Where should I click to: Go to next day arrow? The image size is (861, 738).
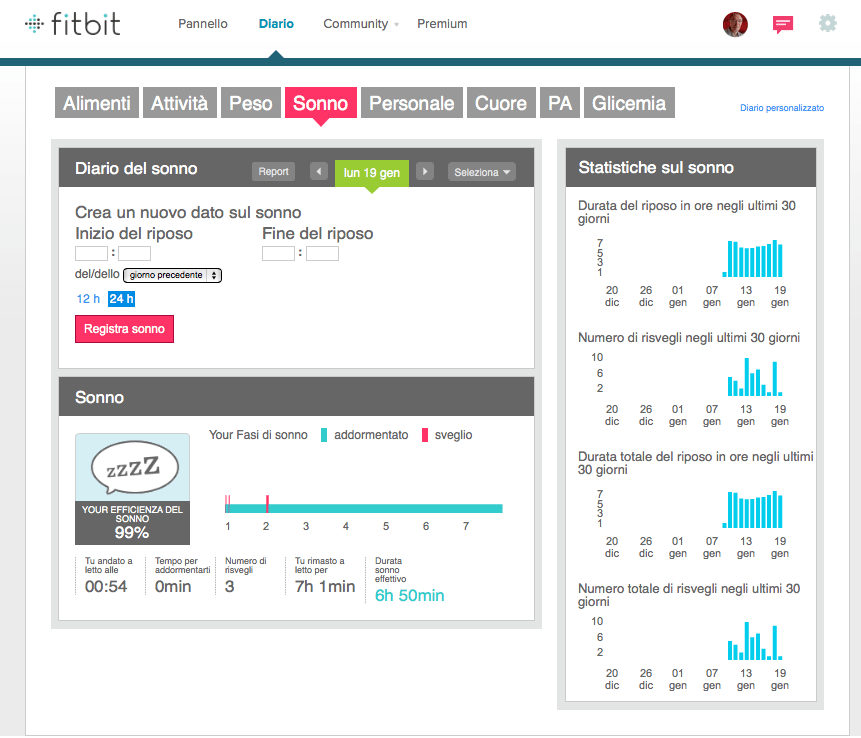[x=425, y=172]
